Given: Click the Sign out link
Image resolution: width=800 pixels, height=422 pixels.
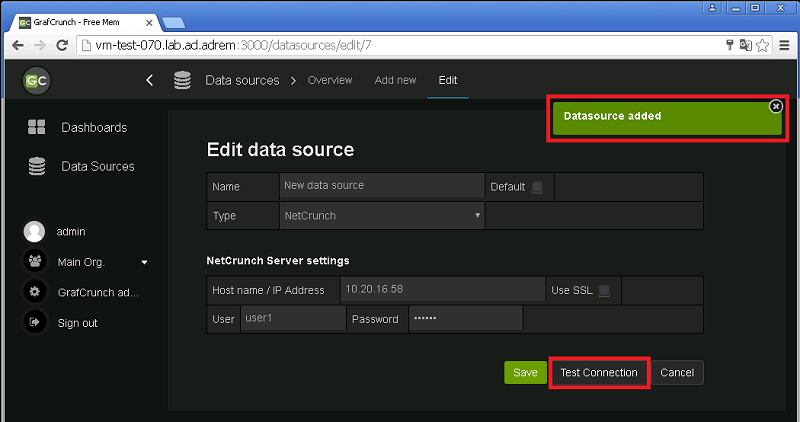Looking at the screenshot, I should (77, 323).
